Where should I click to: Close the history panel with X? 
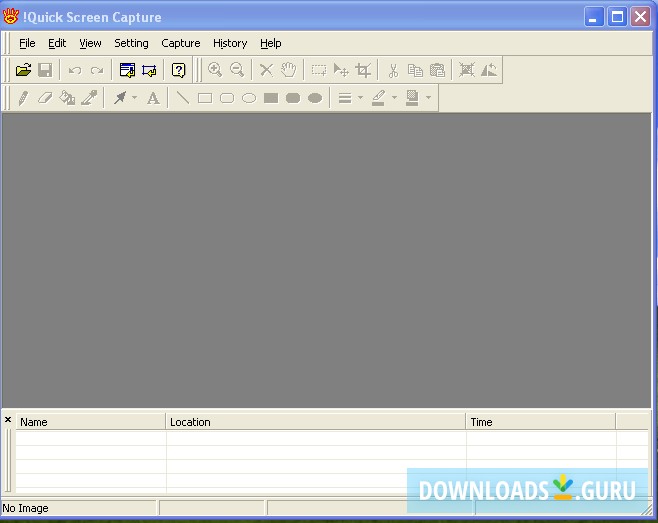[8, 419]
